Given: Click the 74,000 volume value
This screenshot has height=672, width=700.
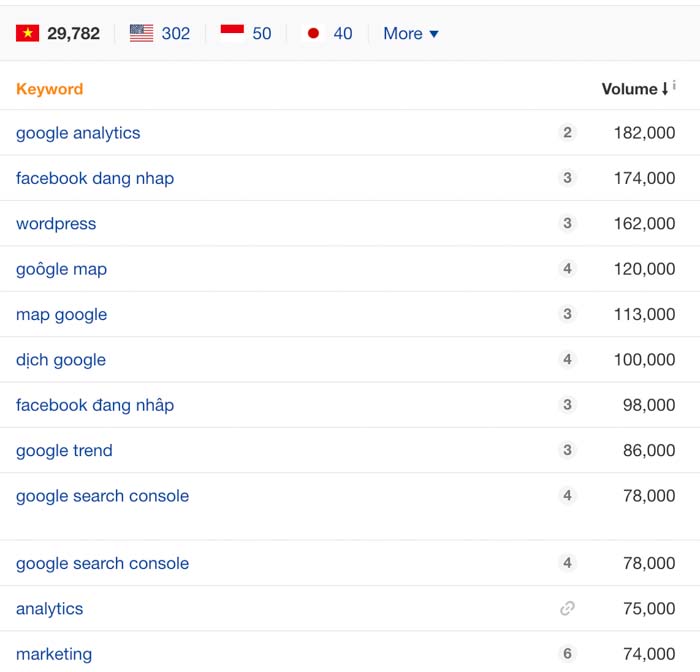Looking at the screenshot, I should tap(649, 654).
